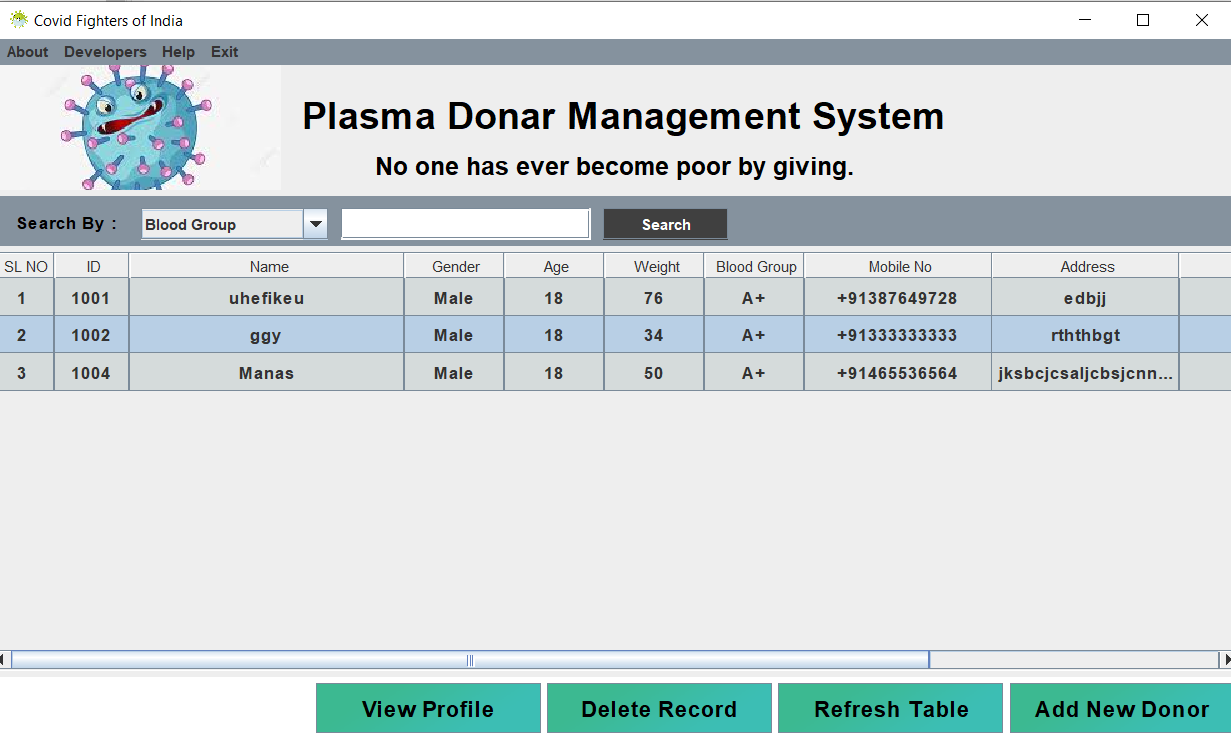Open the Help menu

pos(178,52)
